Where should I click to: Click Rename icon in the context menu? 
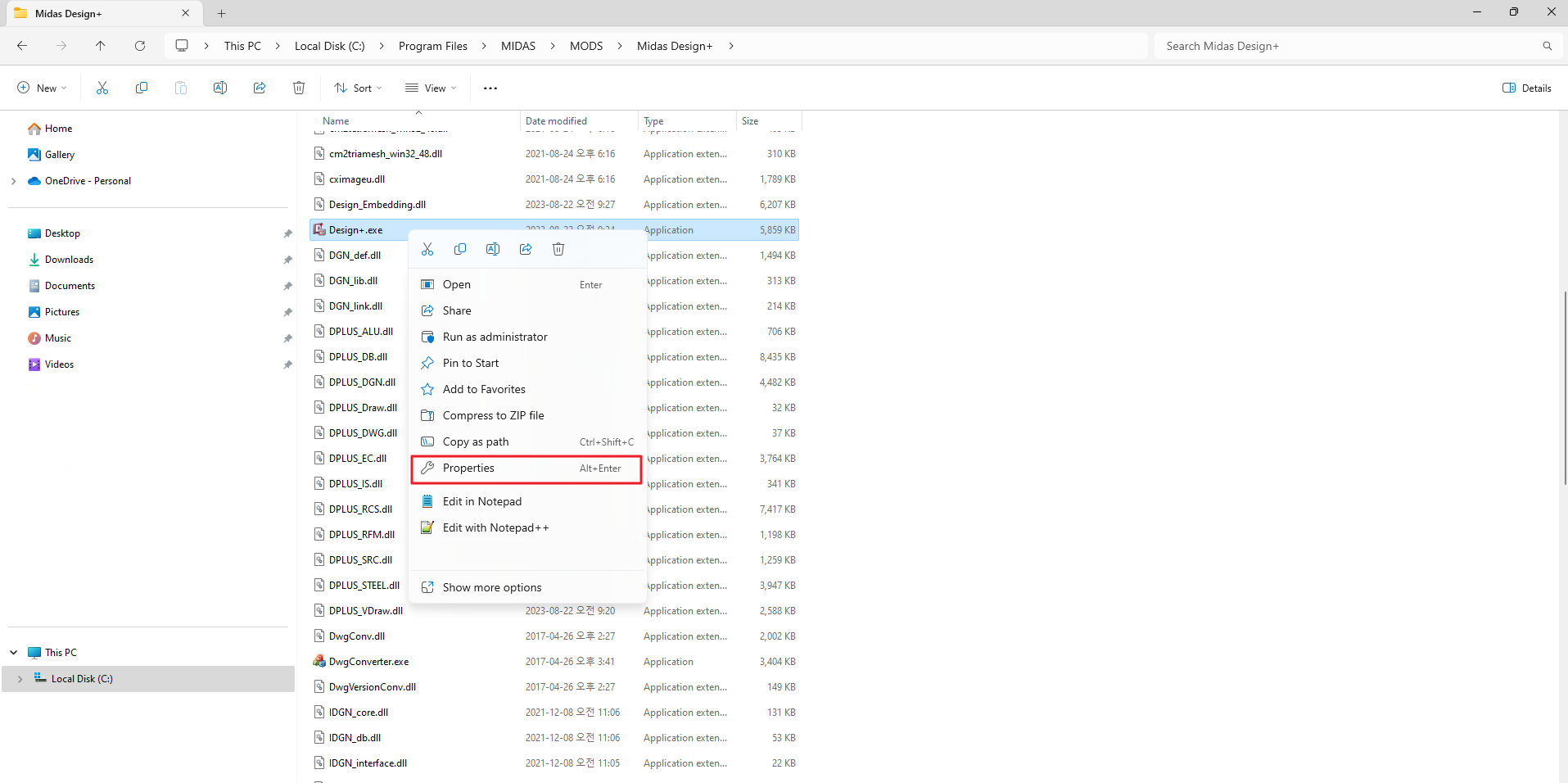click(x=493, y=249)
